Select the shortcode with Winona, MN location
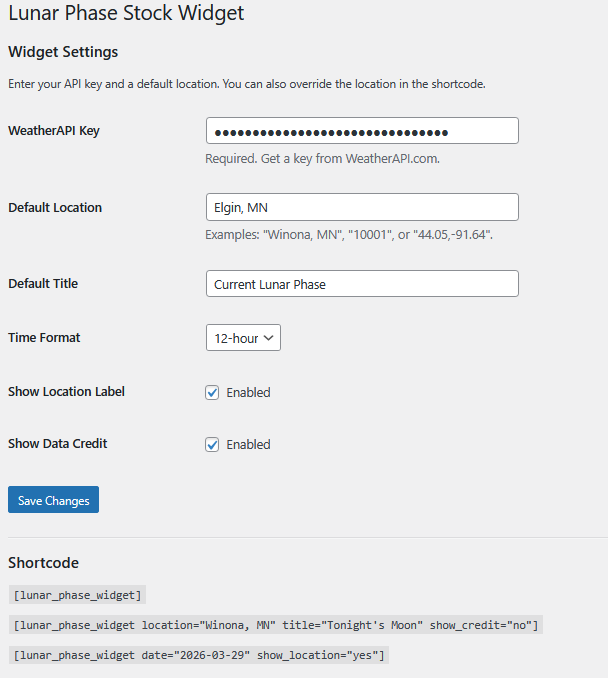This screenshot has height=678, width=608. point(275,625)
